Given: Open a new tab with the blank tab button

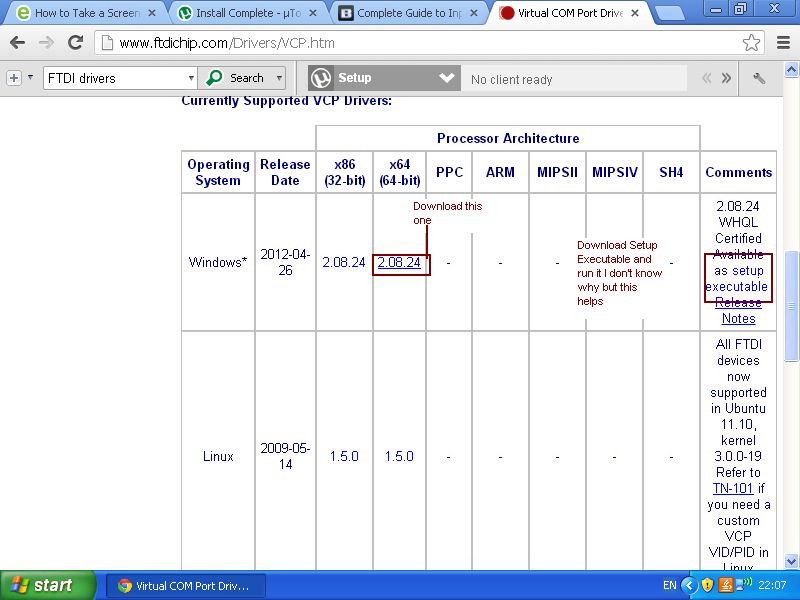Looking at the screenshot, I should click(x=668, y=13).
